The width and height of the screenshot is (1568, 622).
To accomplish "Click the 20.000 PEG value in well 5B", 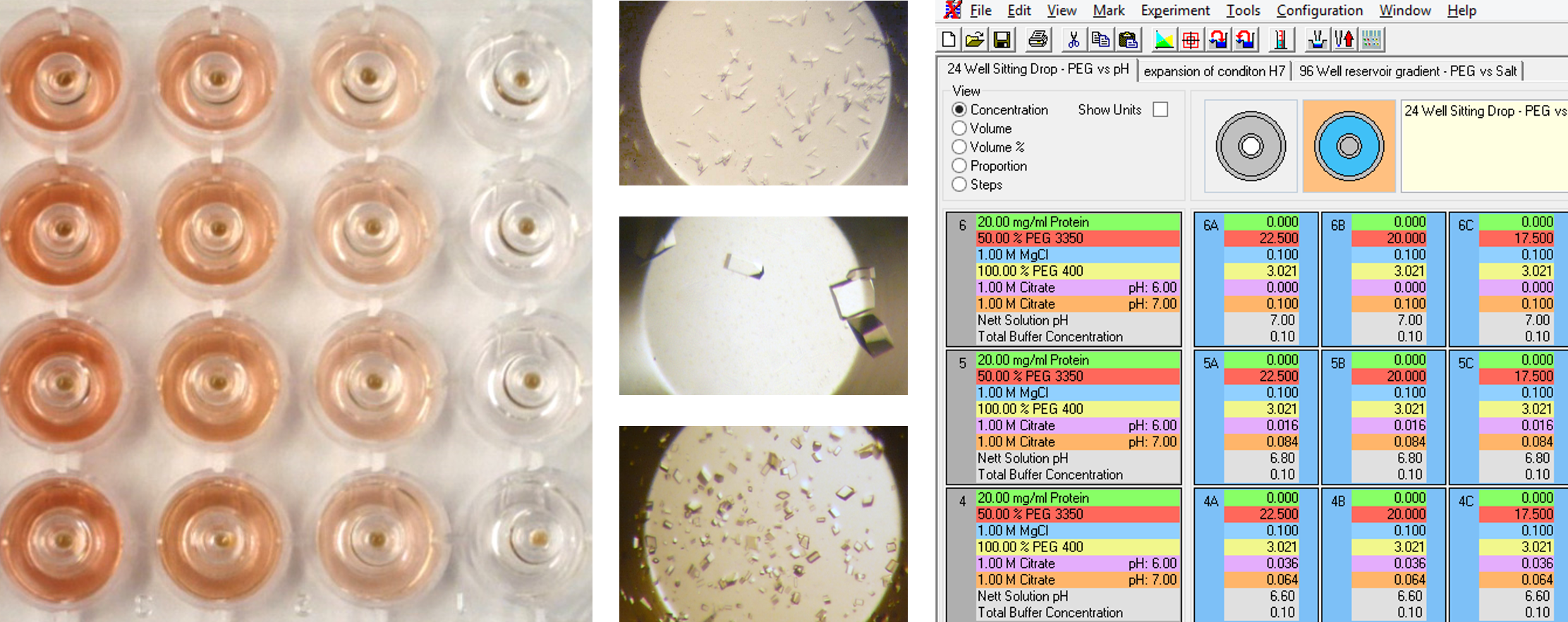I will [1389, 377].
